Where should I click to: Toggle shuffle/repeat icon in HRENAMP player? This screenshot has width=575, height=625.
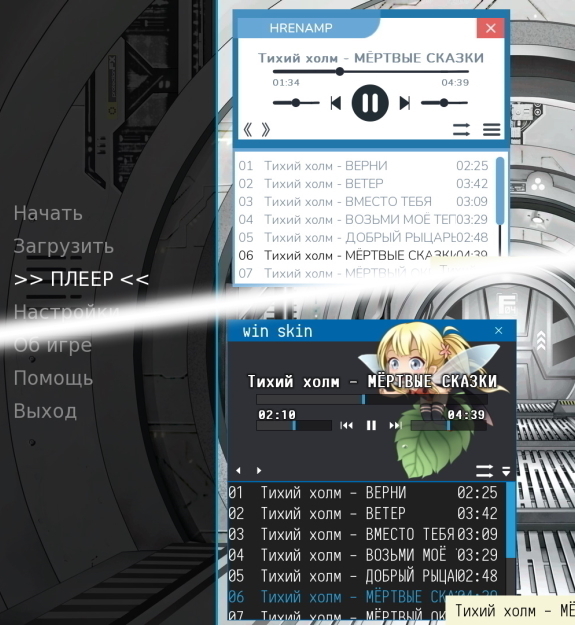(x=461, y=130)
